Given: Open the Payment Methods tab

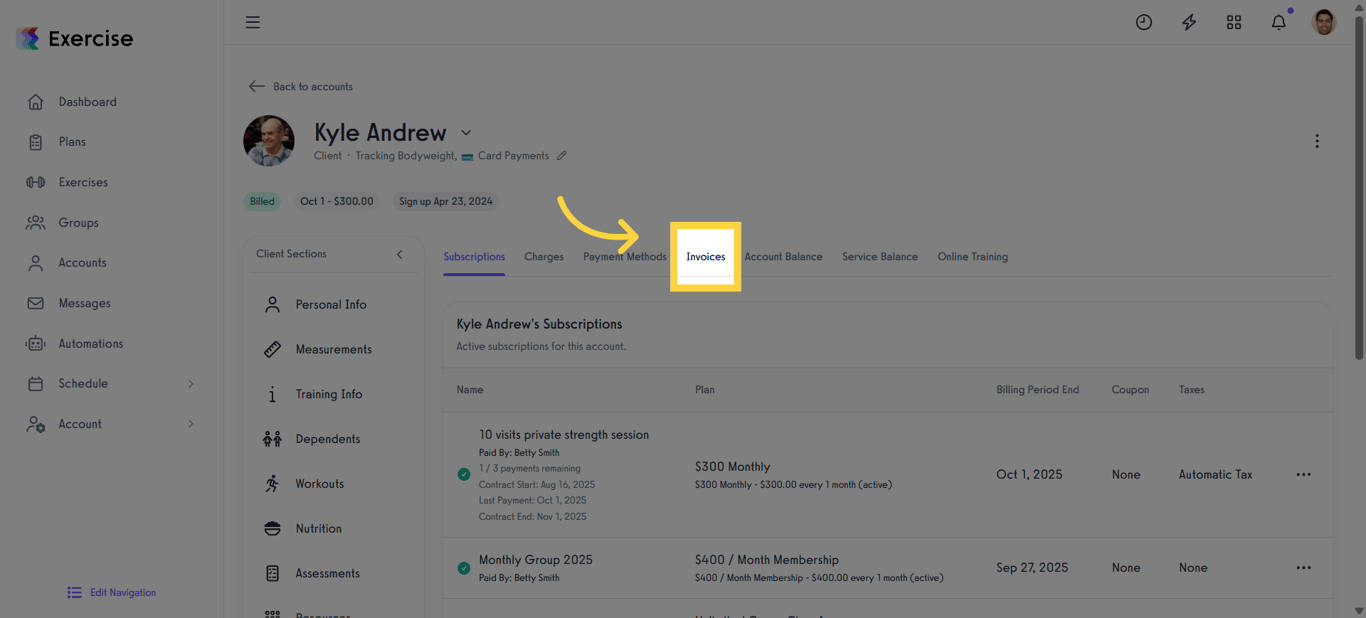Looking at the screenshot, I should pos(625,257).
